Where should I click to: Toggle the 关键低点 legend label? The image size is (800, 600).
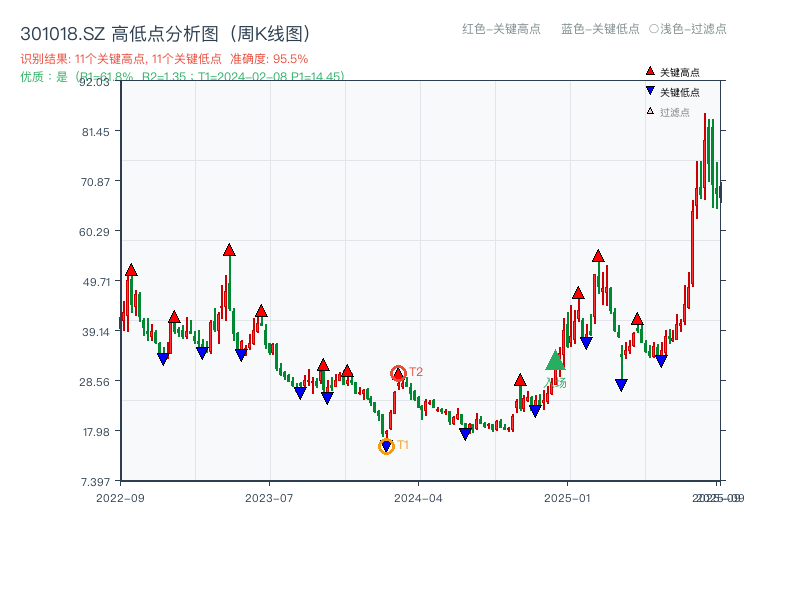pyautogui.click(x=680, y=92)
